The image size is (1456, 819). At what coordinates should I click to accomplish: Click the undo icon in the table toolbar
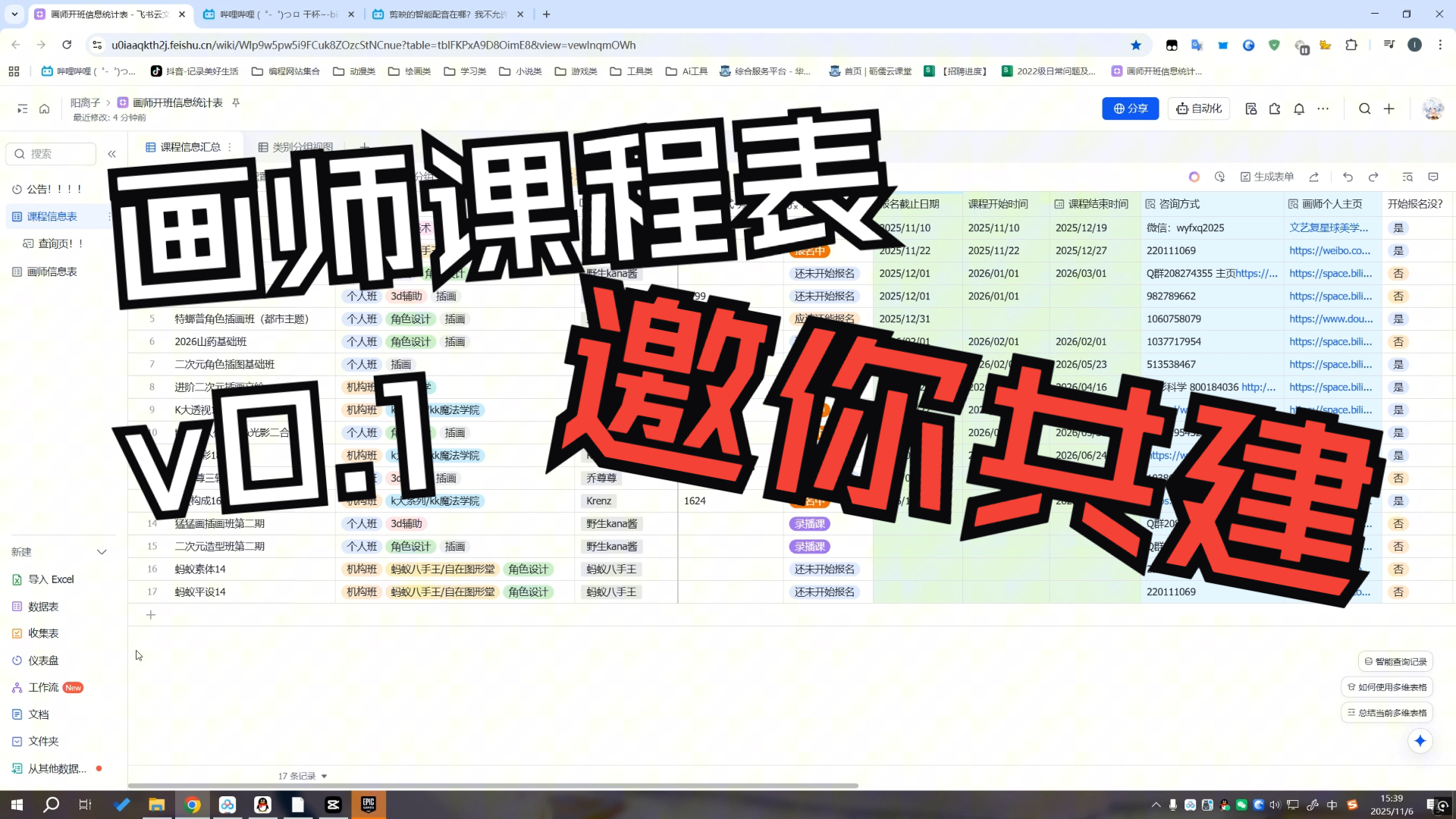click(1348, 177)
